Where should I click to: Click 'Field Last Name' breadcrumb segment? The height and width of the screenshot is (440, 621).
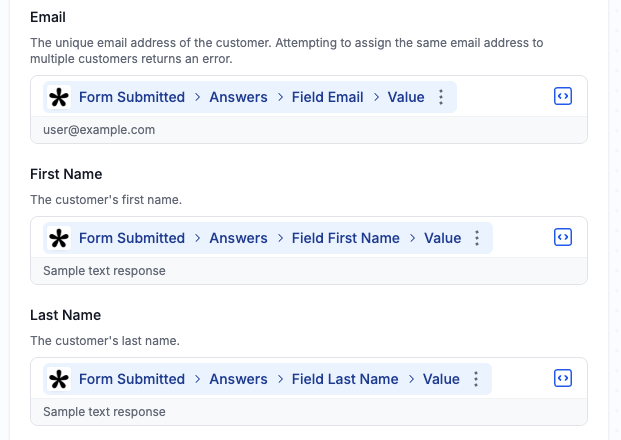(344, 379)
